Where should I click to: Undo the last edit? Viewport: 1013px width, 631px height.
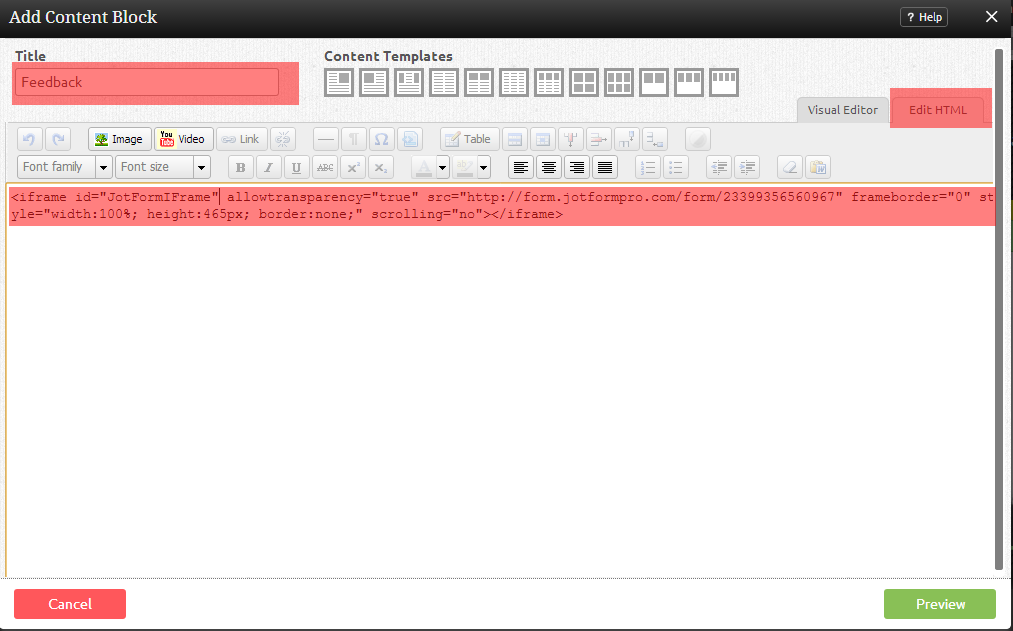coord(29,139)
